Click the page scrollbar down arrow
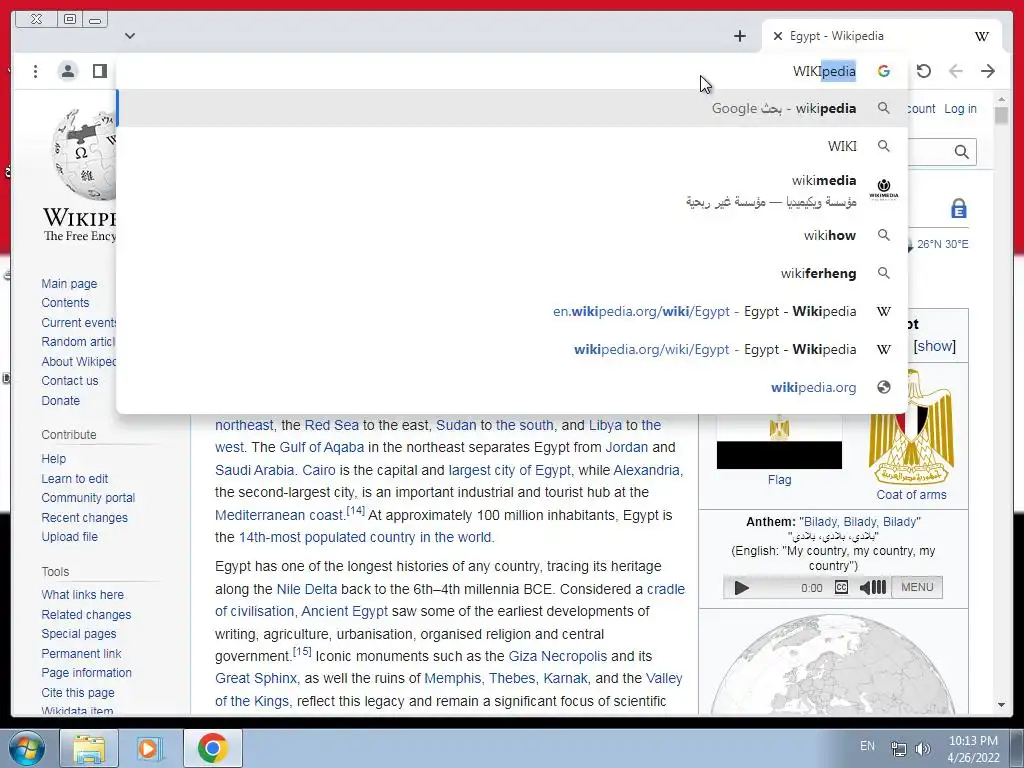The width and height of the screenshot is (1024, 768). click(1001, 705)
